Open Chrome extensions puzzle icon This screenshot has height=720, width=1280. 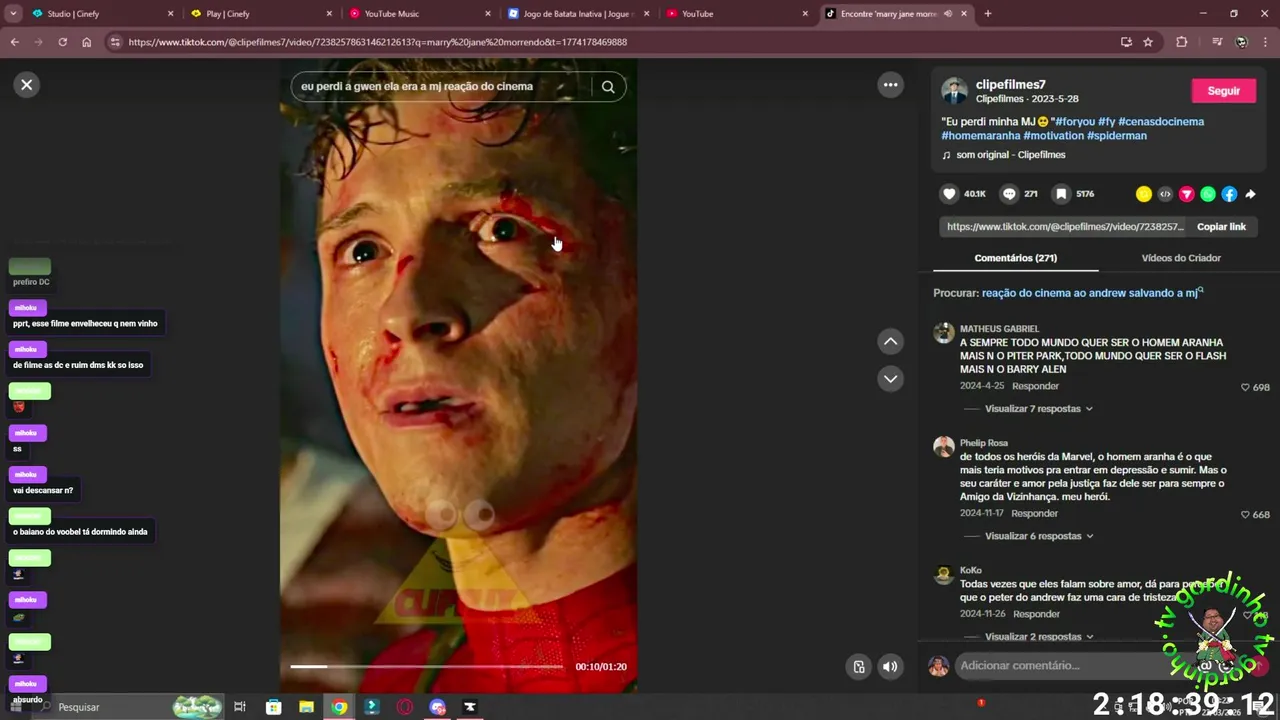[x=1181, y=42]
